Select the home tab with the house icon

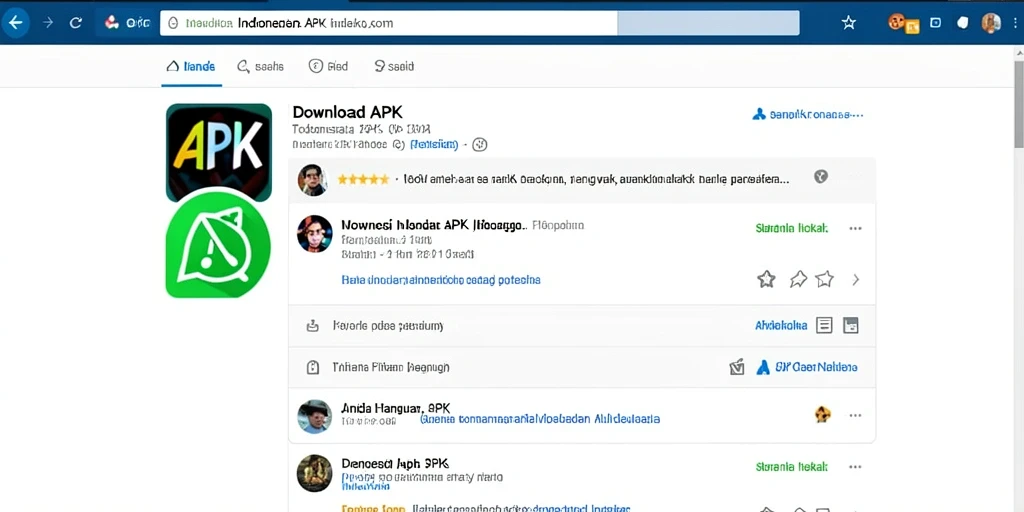pos(191,66)
